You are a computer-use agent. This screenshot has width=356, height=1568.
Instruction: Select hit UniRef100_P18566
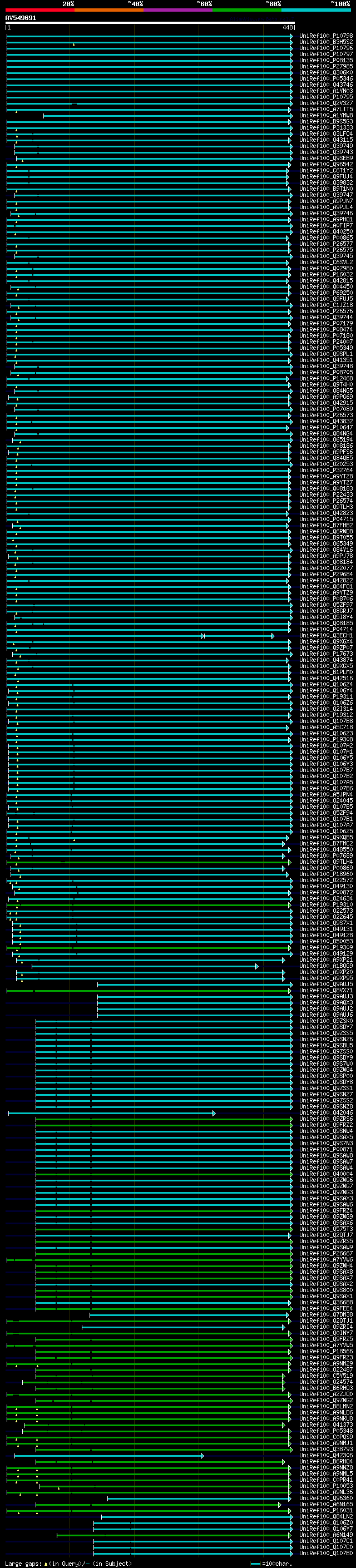[326, 1351]
